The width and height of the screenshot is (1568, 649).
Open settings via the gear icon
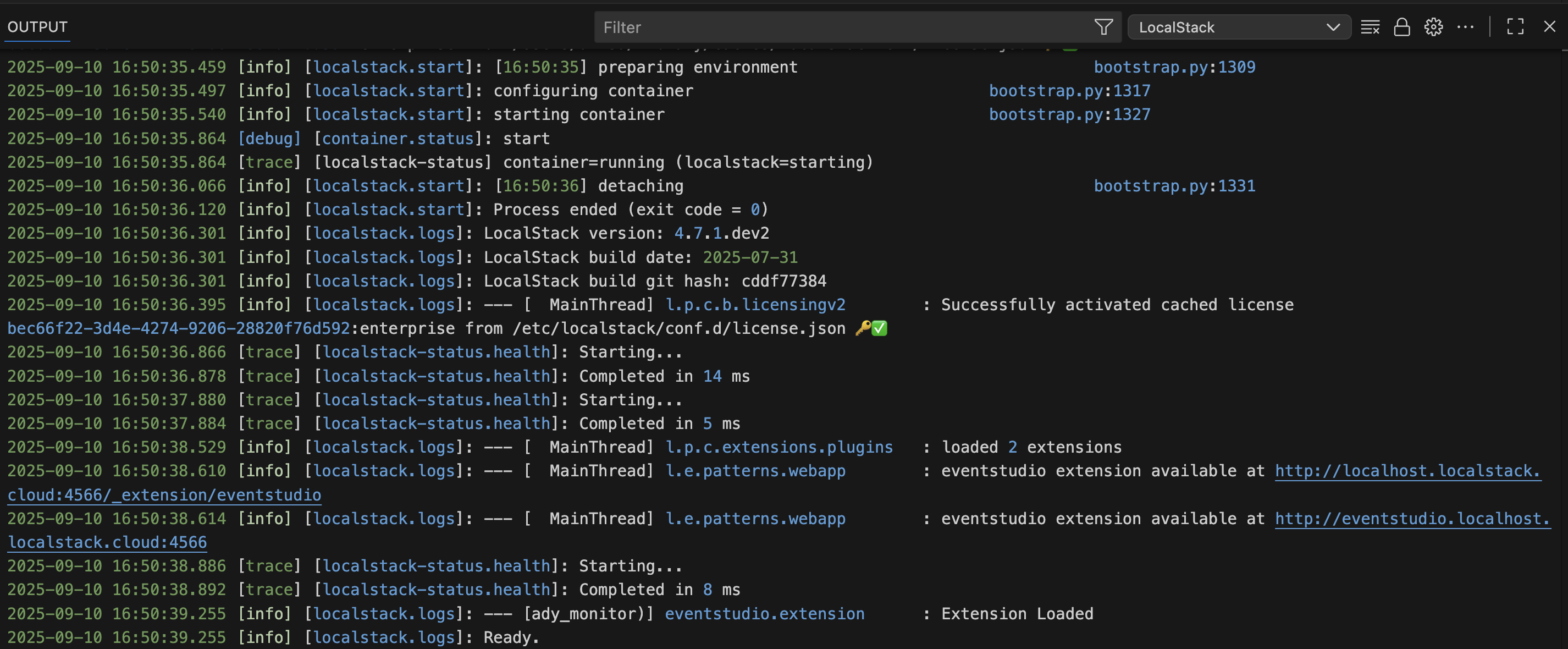click(1434, 27)
